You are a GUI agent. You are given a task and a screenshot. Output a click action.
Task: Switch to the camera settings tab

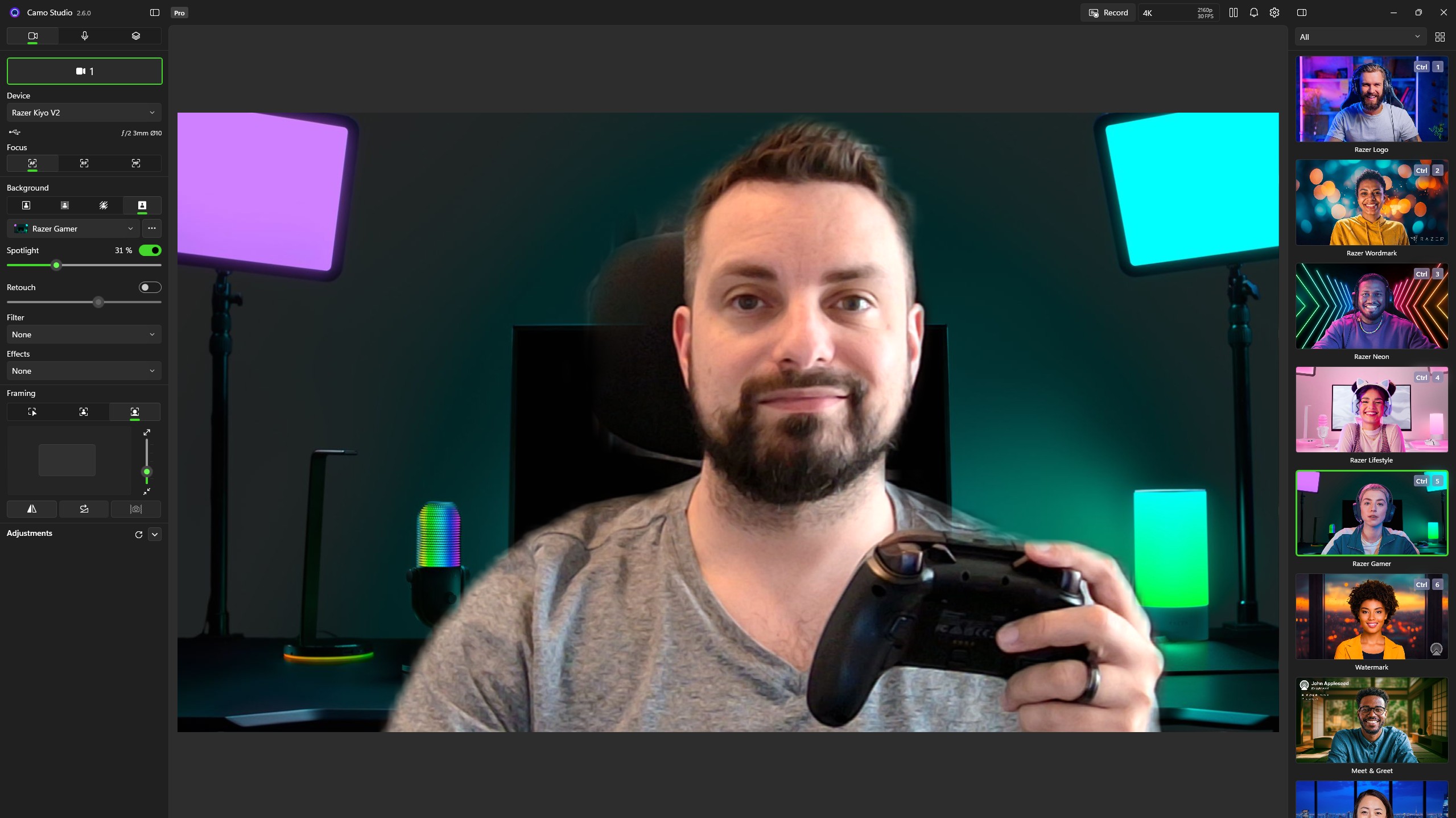click(x=32, y=35)
